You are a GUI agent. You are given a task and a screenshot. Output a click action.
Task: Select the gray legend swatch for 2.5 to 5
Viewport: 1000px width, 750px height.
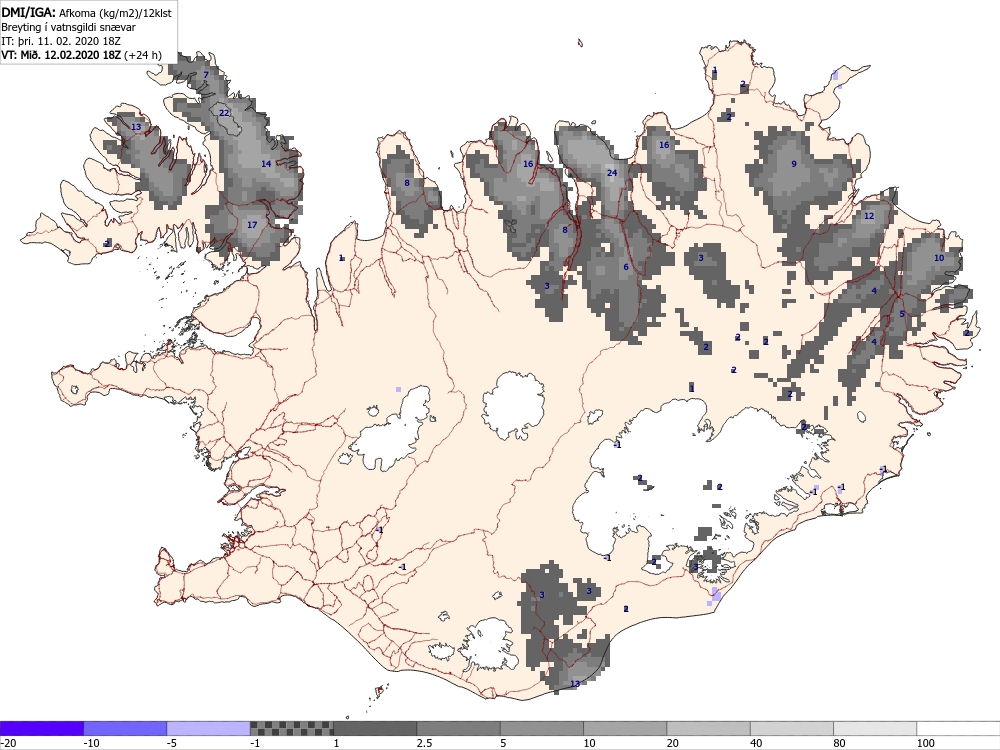[459, 728]
